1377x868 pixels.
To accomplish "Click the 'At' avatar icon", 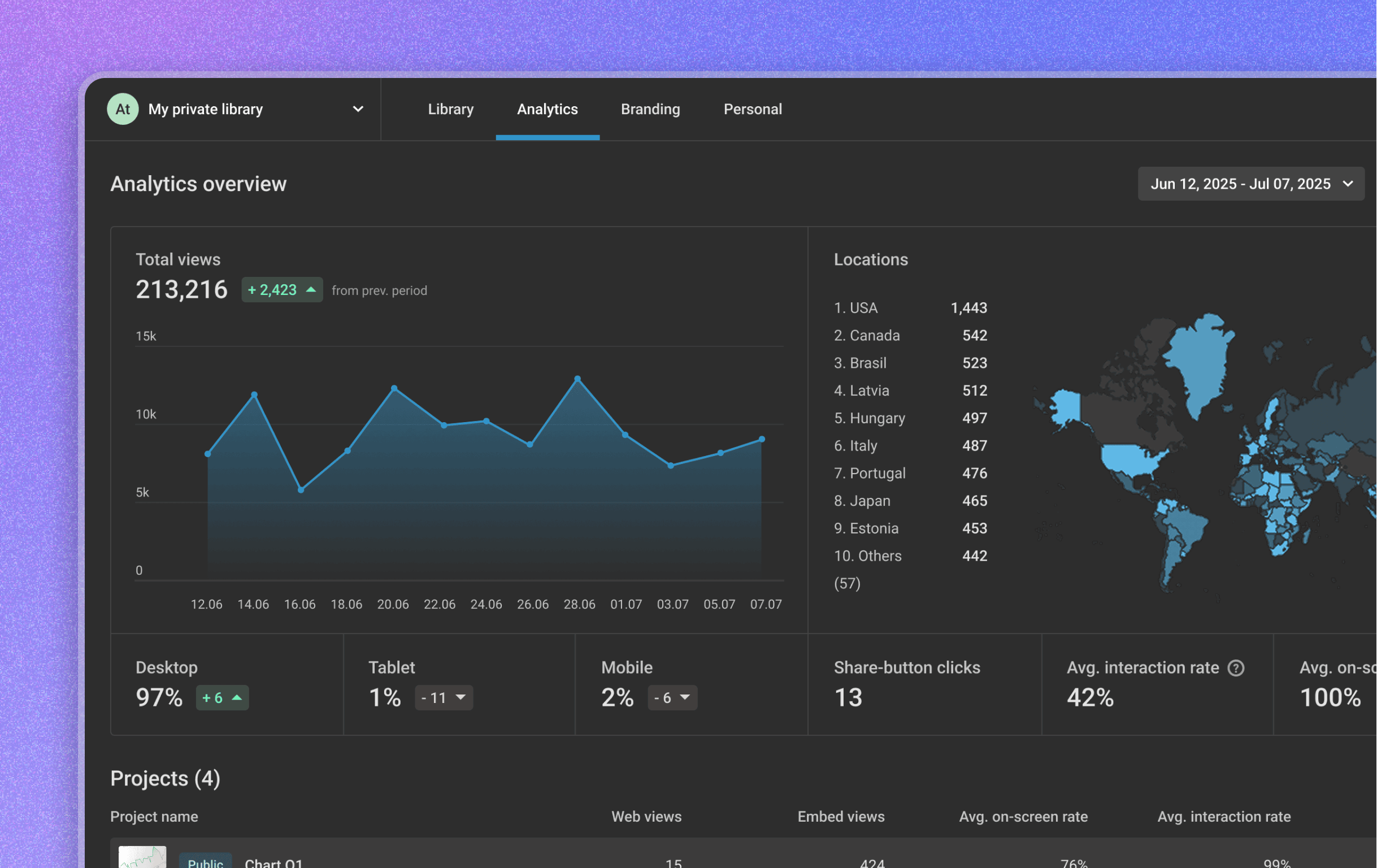I will [x=123, y=108].
